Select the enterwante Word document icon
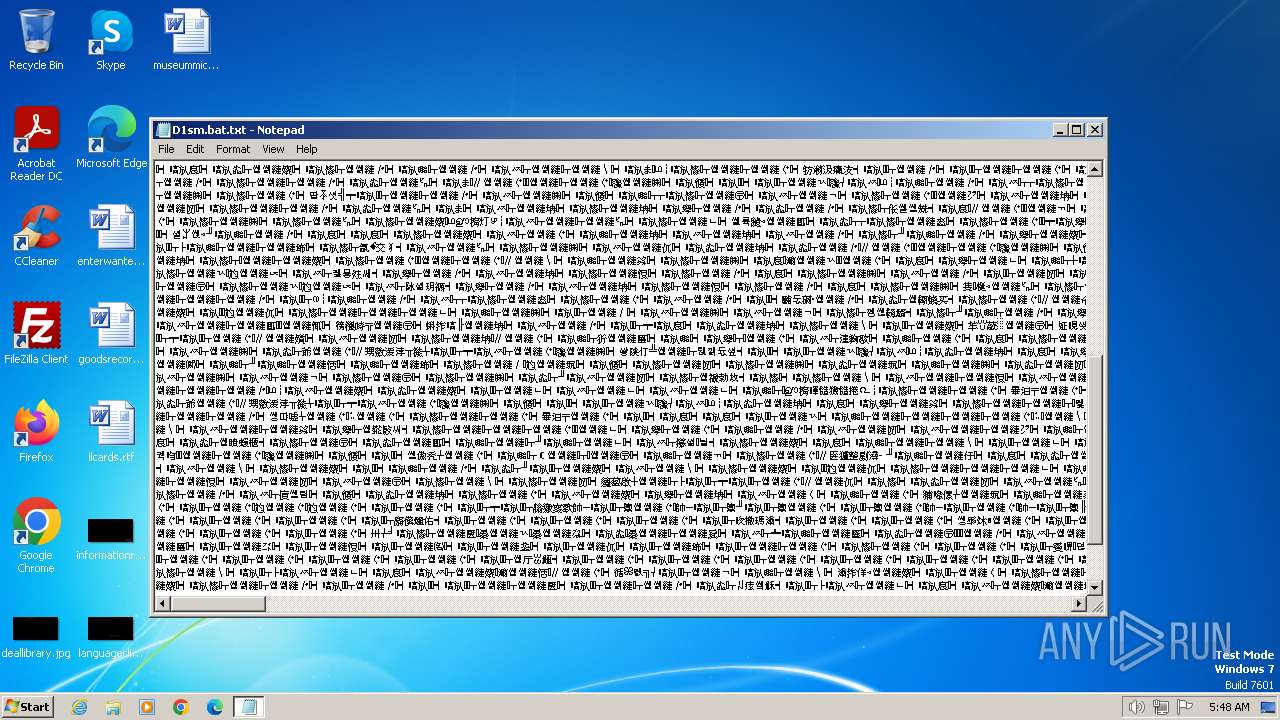The image size is (1280, 720). pyautogui.click(x=111, y=236)
